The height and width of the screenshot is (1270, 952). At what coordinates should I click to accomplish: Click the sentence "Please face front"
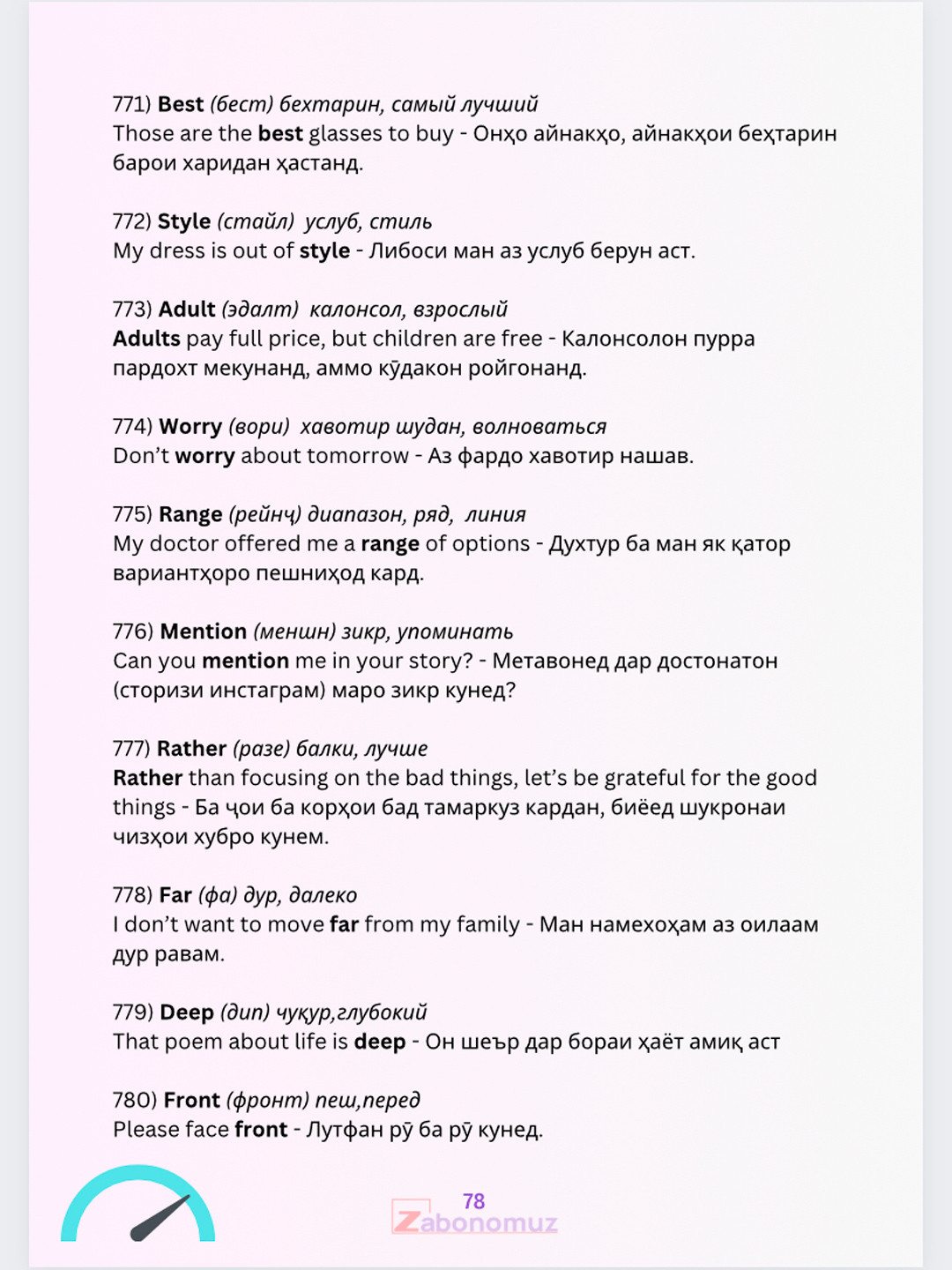tap(200, 1130)
